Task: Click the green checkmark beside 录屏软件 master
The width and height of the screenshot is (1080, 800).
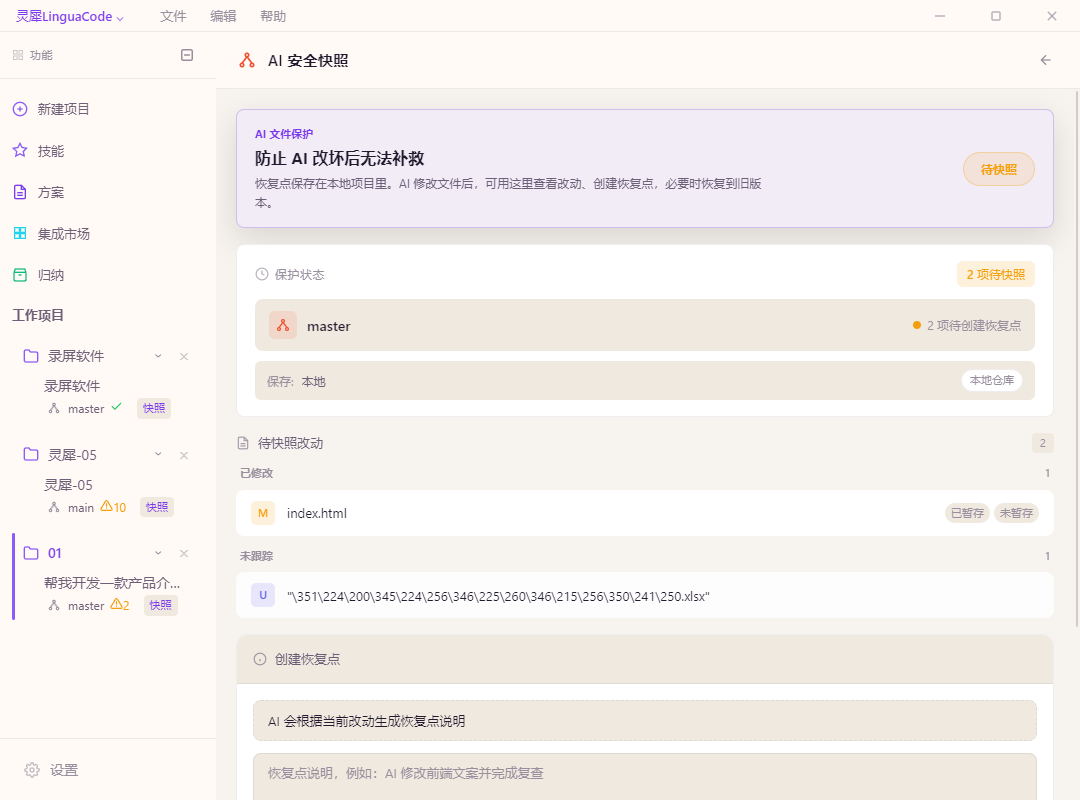Action: point(116,407)
